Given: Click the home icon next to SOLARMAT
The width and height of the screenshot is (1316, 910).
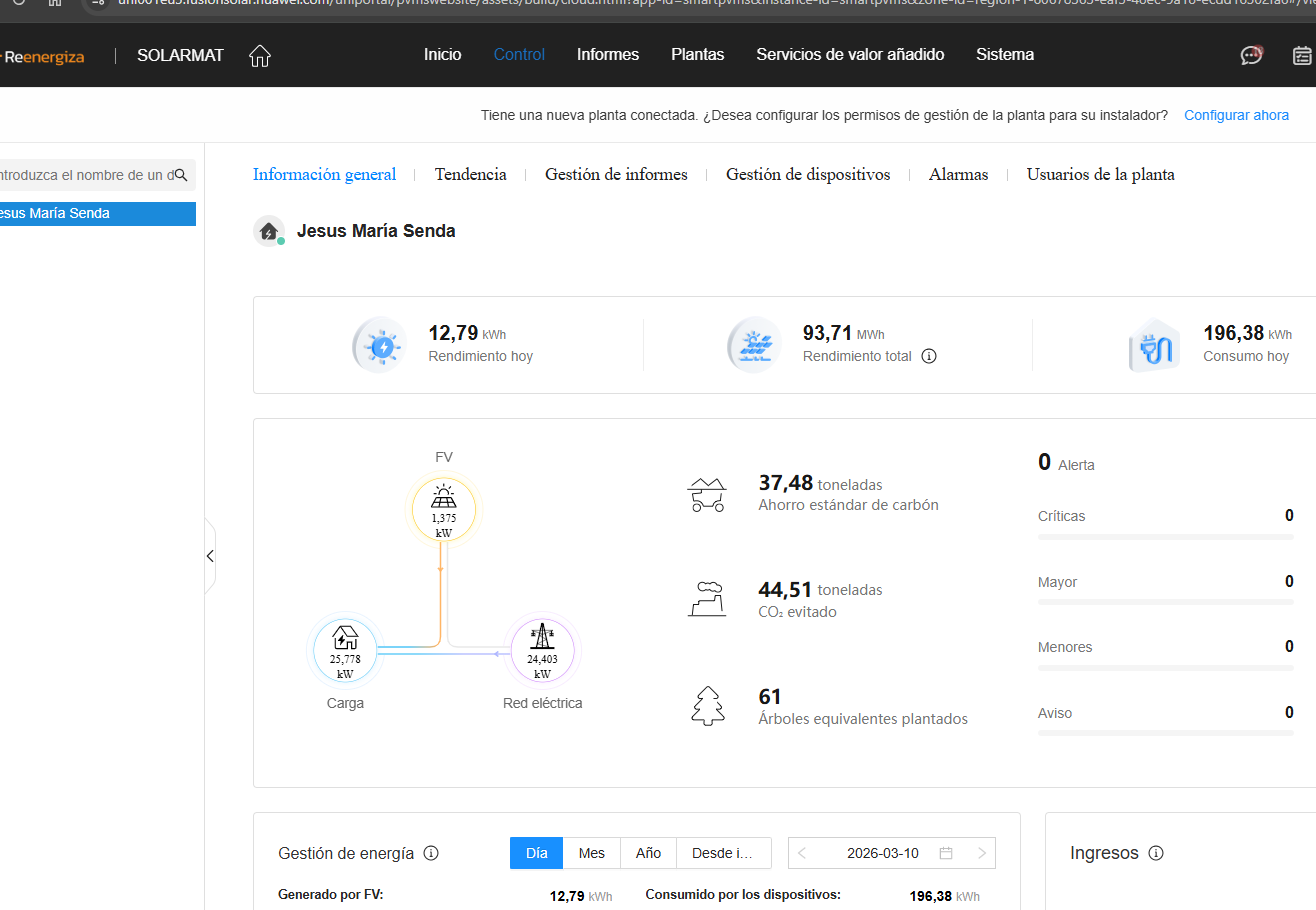Looking at the screenshot, I should [260, 56].
